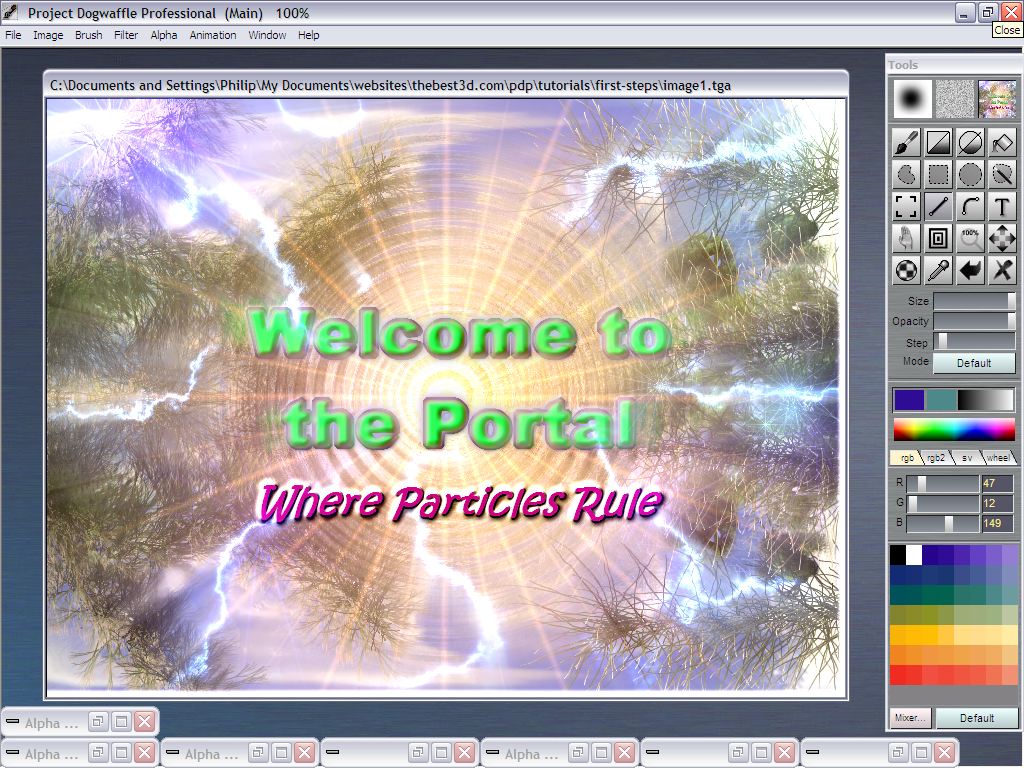Screen dimensions: 1024x768
Task: Pick the hand pan tool
Action: [906, 239]
